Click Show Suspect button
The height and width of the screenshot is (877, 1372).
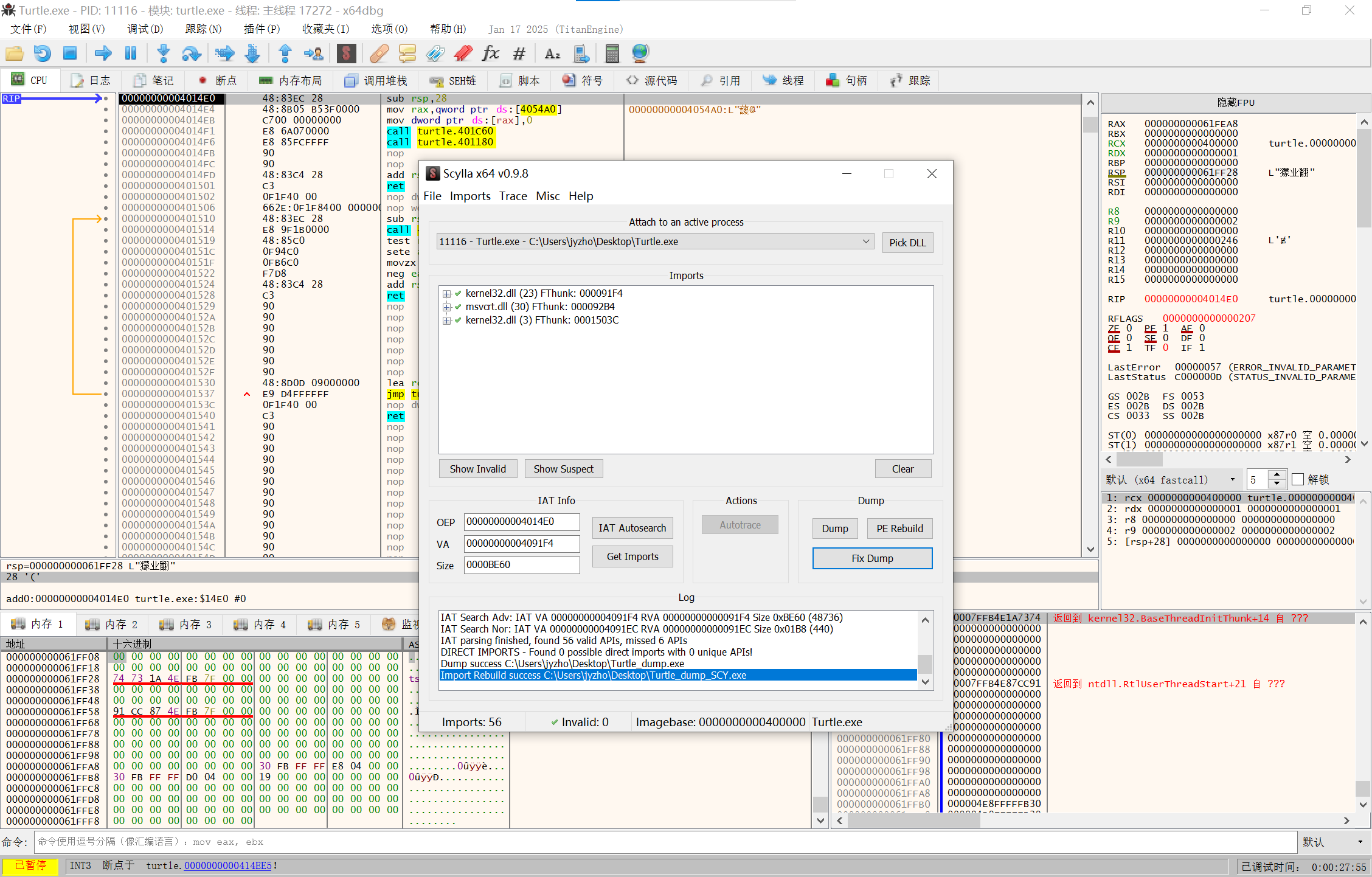pos(563,468)
